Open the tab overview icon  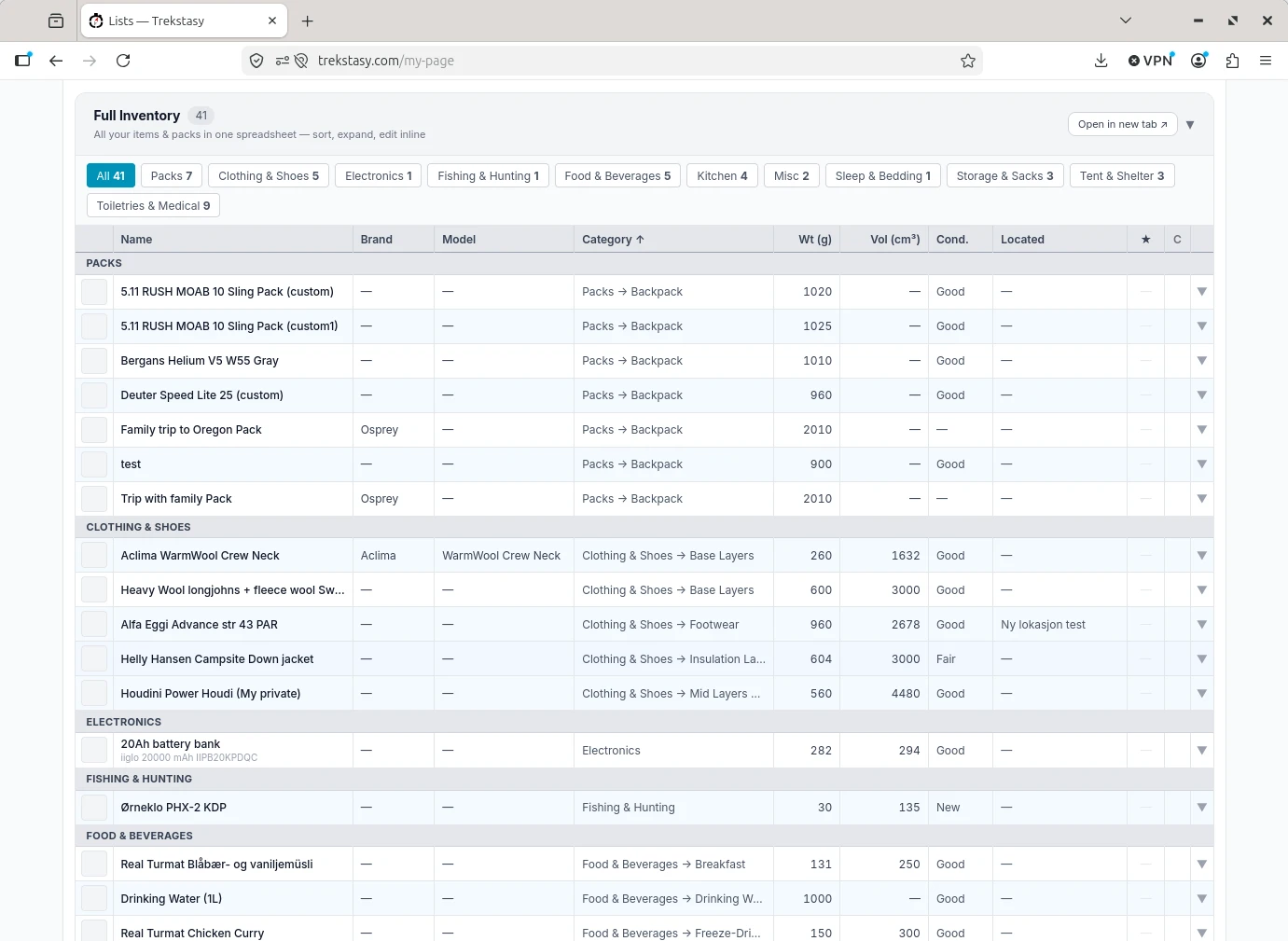pyautogui.click(x=56, y=21)
